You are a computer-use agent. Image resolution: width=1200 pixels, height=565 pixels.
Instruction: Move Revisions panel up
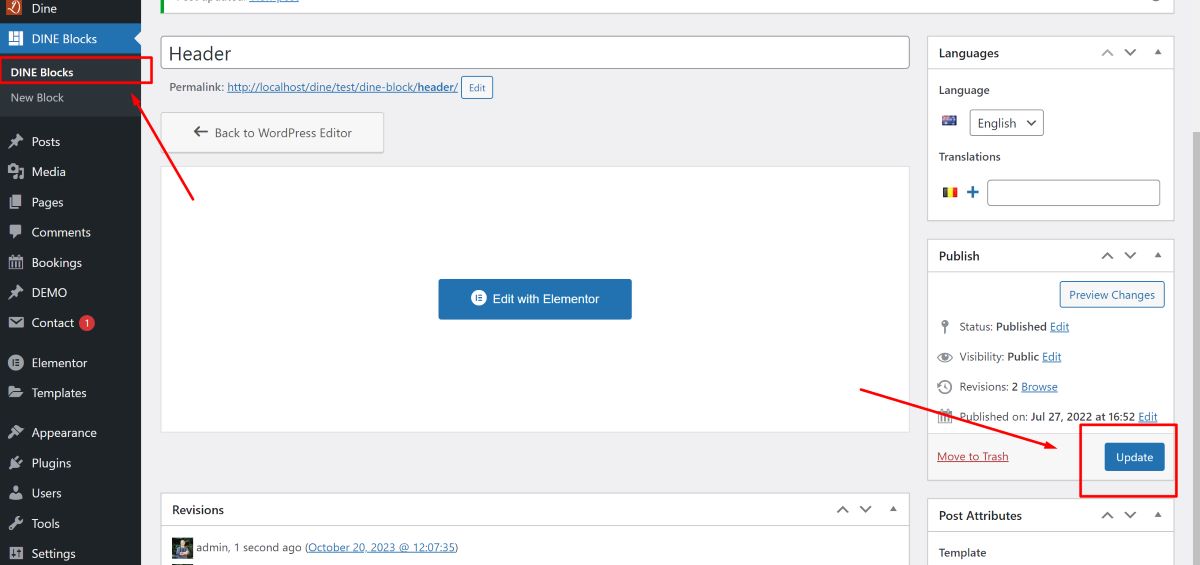pos(843,509)
